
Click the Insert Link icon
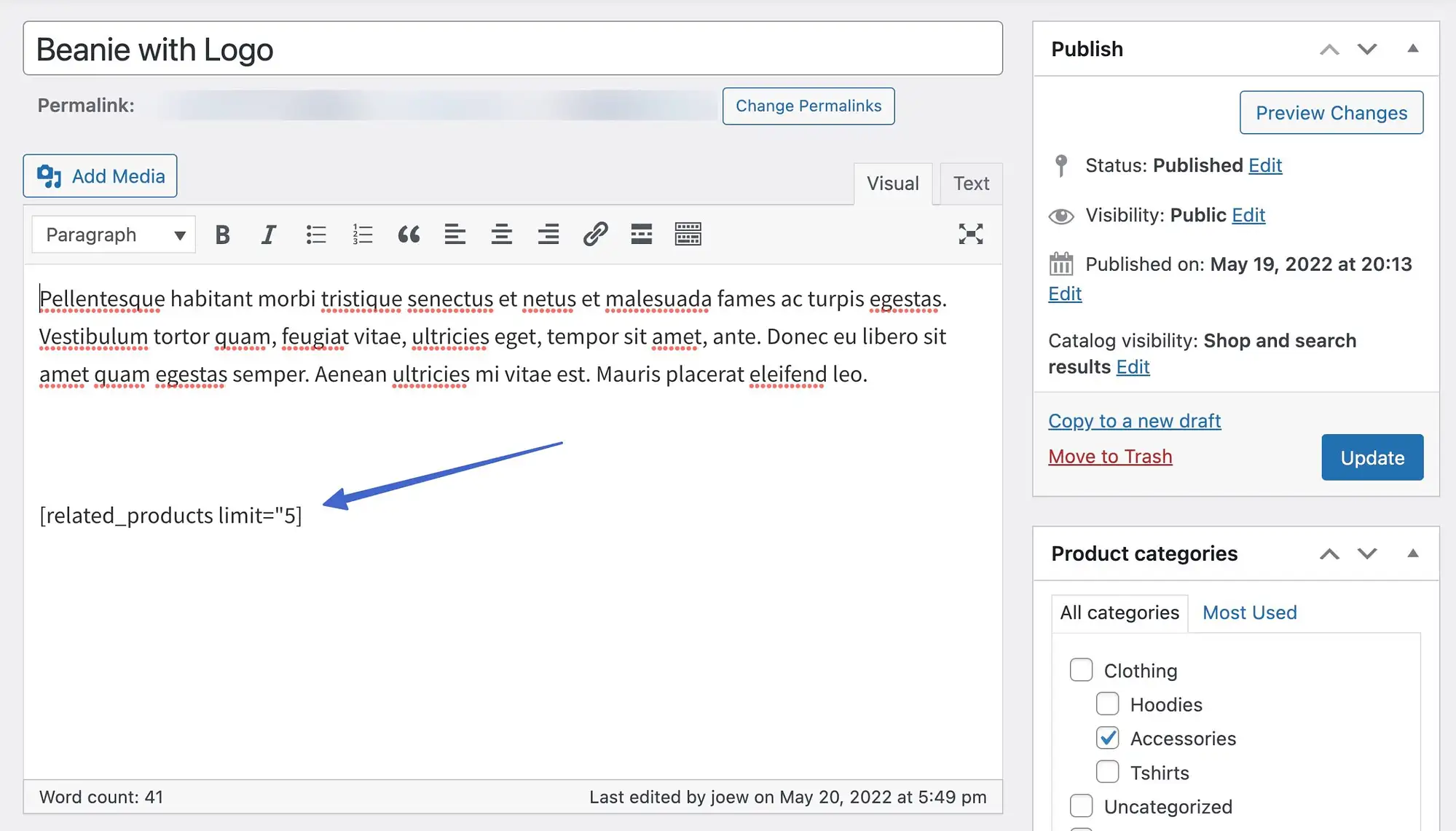(594, 234)
